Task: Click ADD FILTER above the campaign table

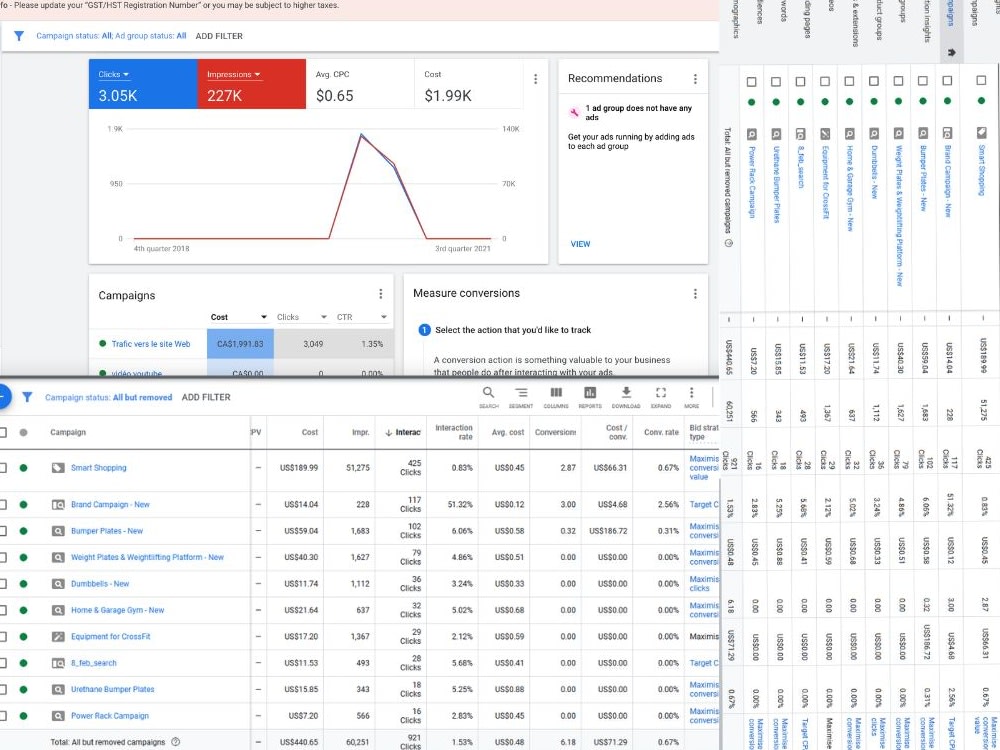Action: tap(206, 397)
